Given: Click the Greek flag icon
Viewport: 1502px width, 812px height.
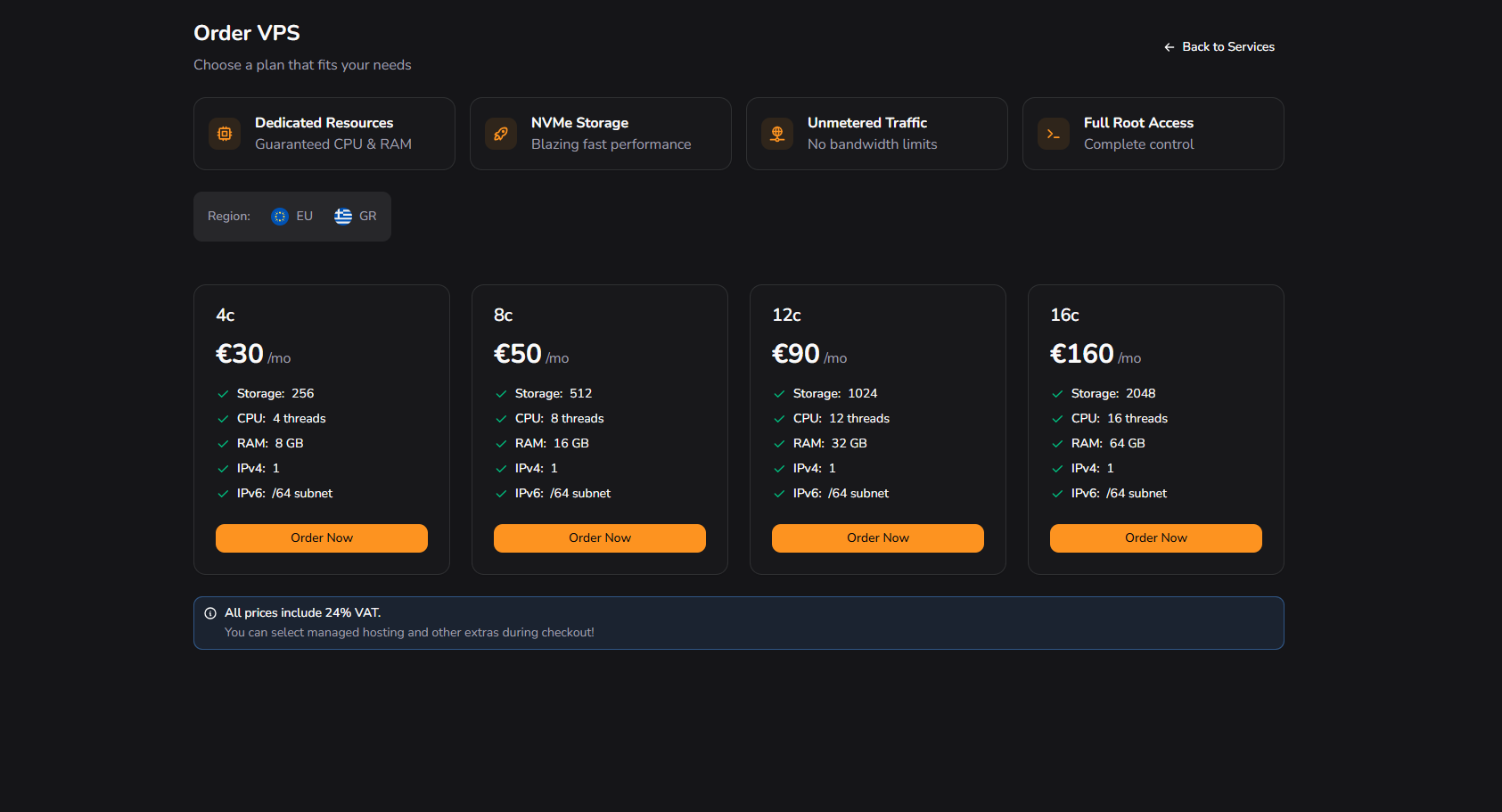Looking at the screenshot, I should pos(343,217).
